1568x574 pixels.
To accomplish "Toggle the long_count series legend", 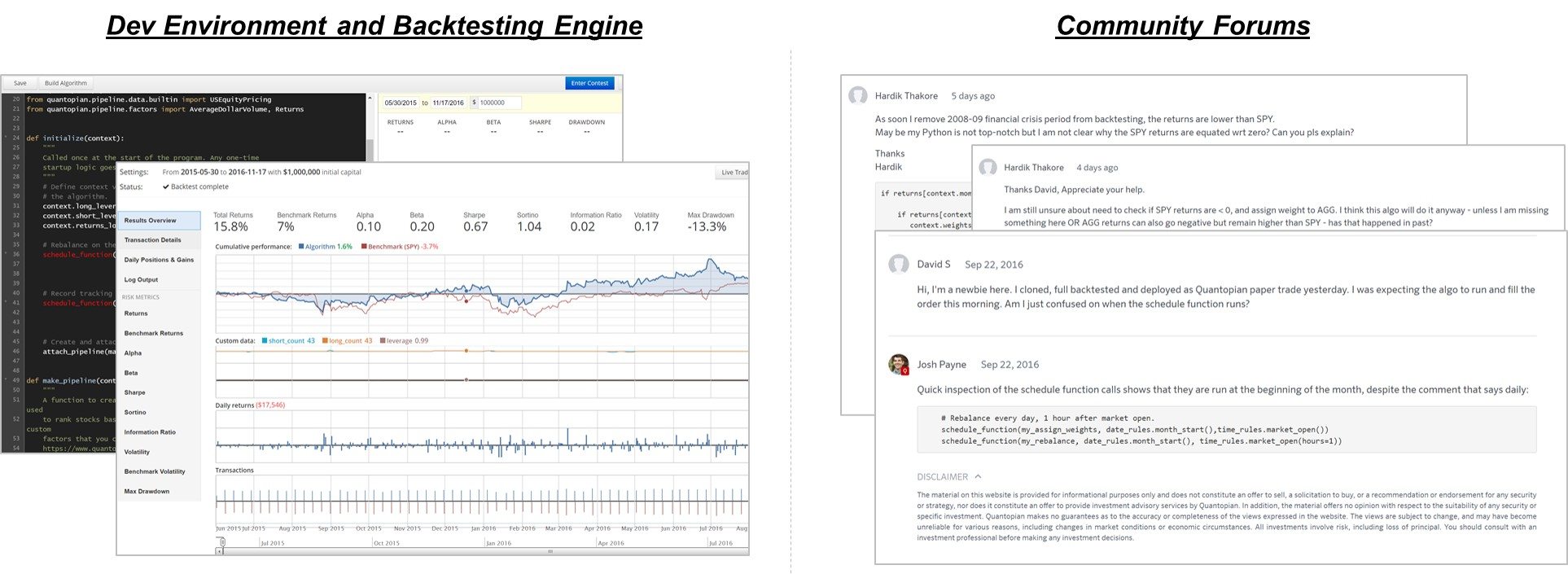I will click(325, 341).
